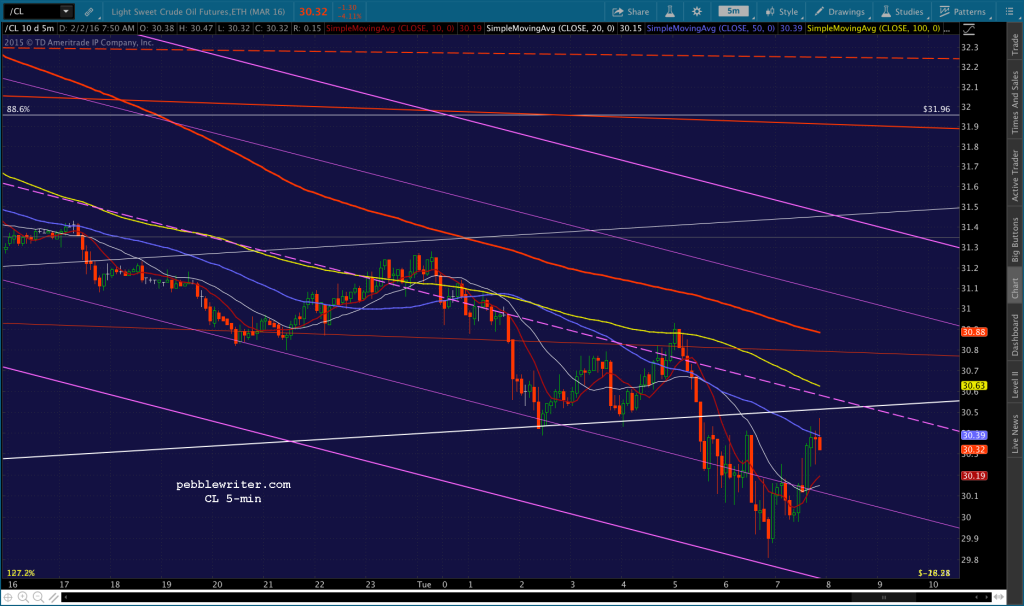This screenshot has height=606, width=1024.
Task: Open the Studies menu
Action: 903,11
